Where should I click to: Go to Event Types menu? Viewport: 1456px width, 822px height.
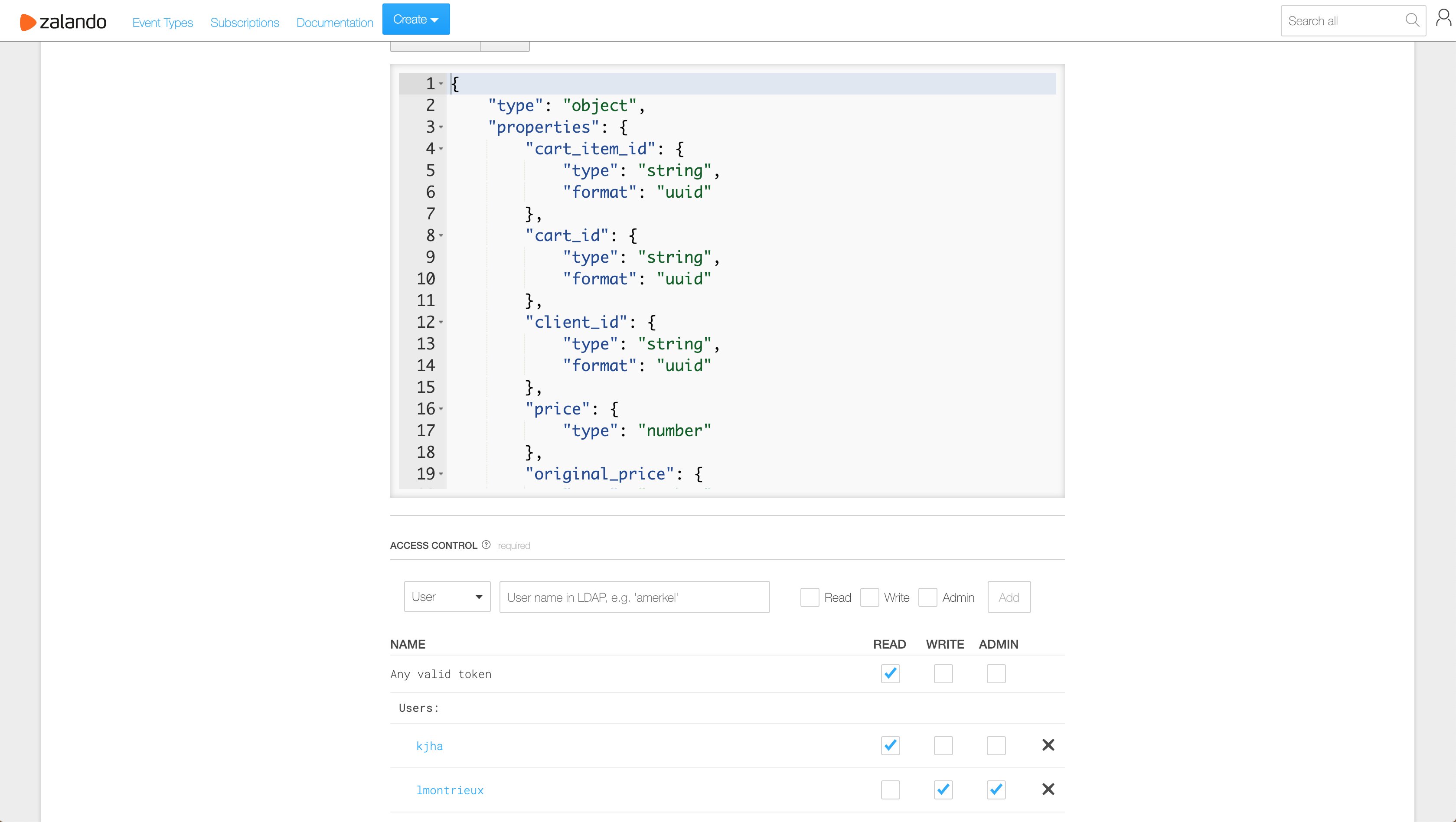coord(162,23)
